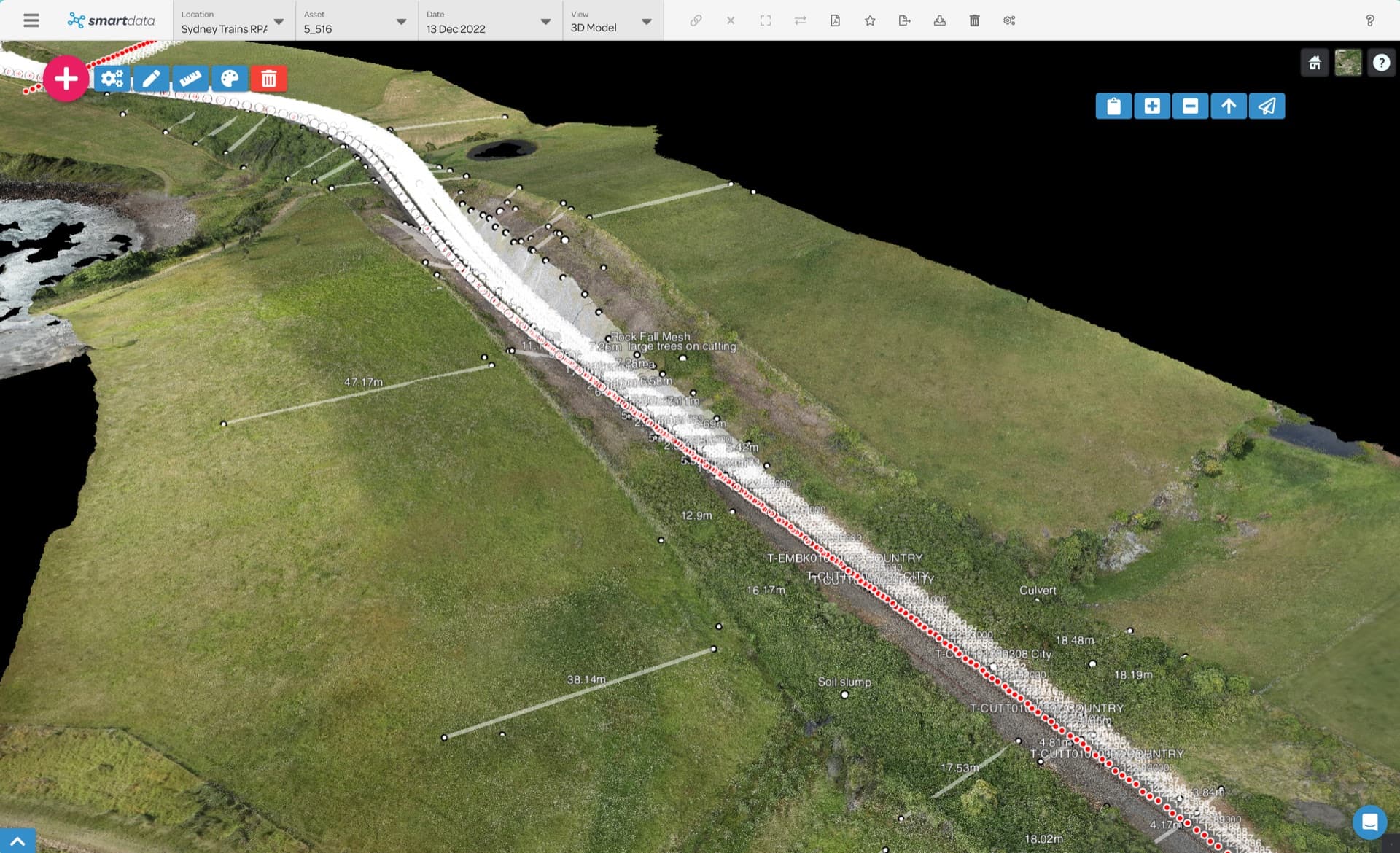Open the annotation settings gears icon
1400x853 pixels.
[111, 78]
